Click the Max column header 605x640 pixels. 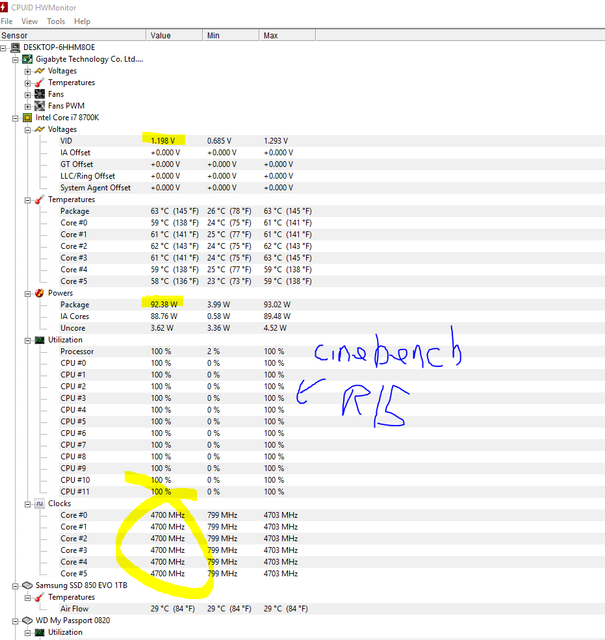pos(287,36)
